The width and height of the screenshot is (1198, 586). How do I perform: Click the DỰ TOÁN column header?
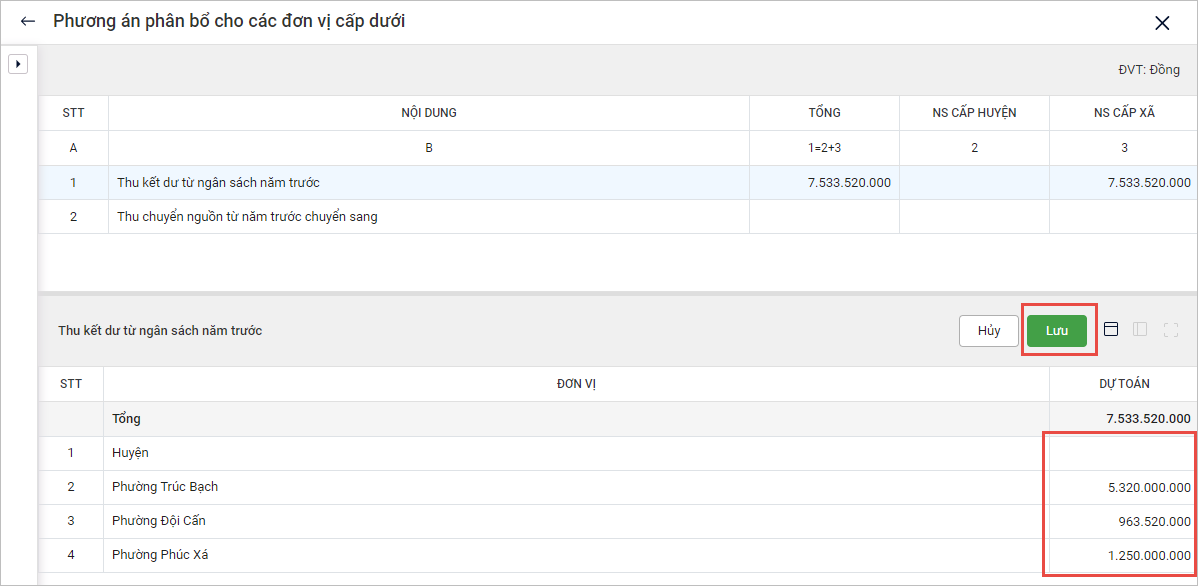(x=1124, y=384)
